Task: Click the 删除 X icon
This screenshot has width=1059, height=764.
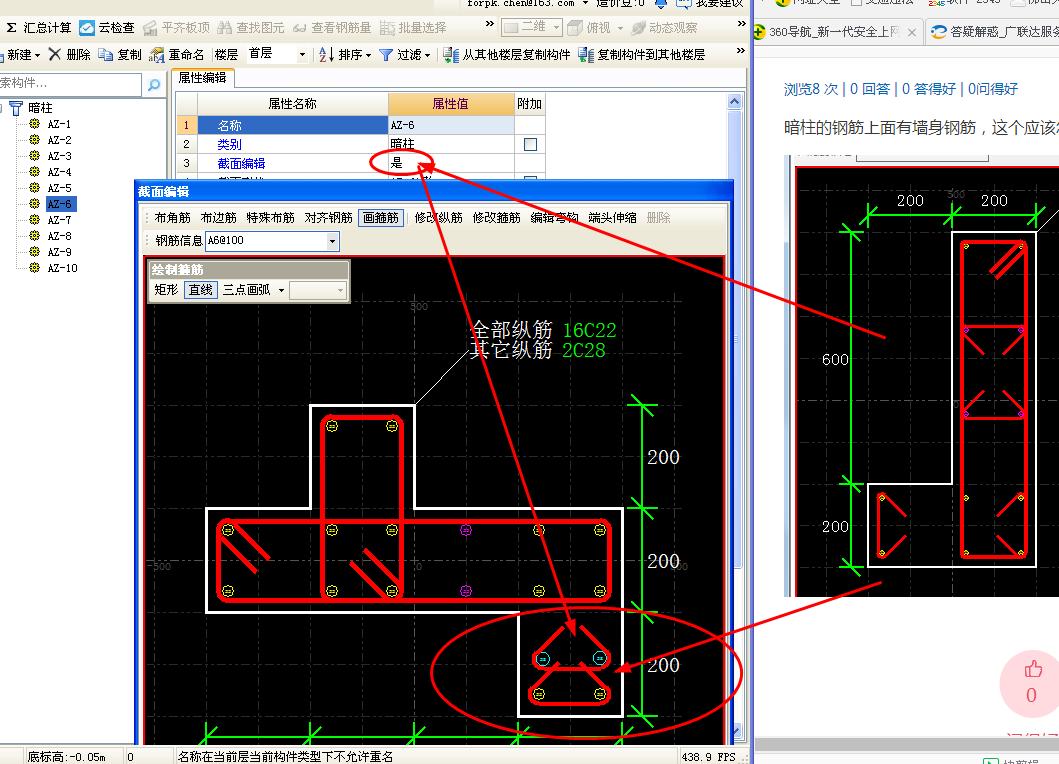Action: (x=55, y=54)
